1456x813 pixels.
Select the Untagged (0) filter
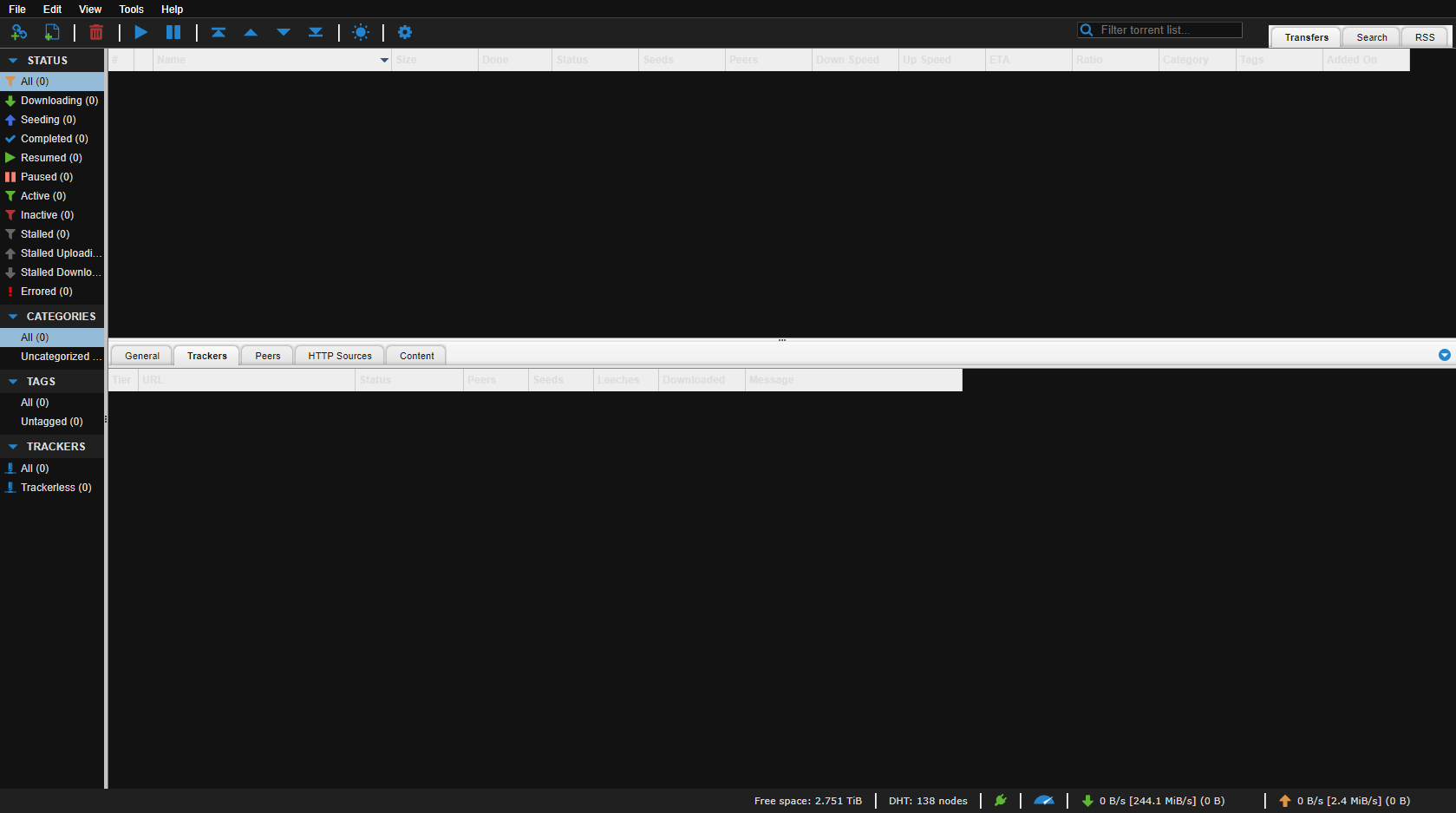[52, 422]
